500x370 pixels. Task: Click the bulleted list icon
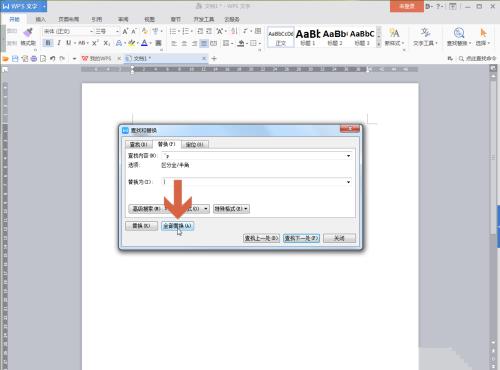[x=173, y=31]
